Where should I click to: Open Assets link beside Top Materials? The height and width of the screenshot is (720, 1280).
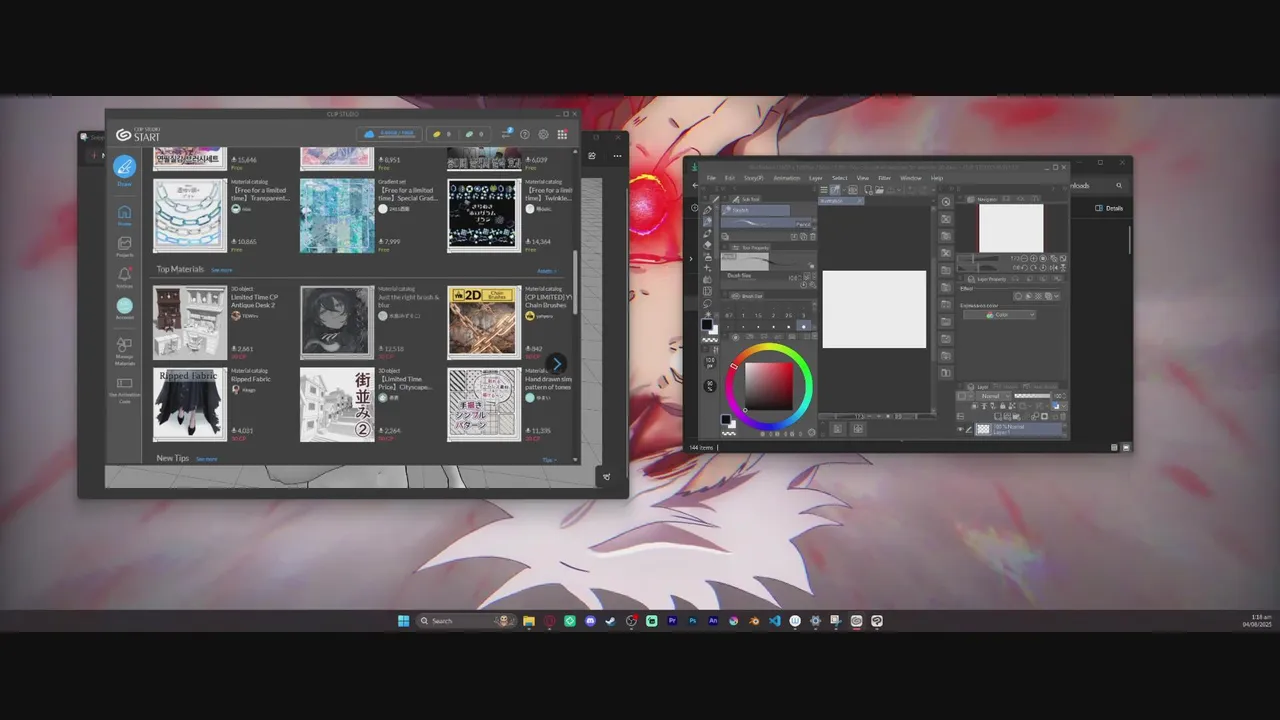pyautogui.click(x=547, y=270)
